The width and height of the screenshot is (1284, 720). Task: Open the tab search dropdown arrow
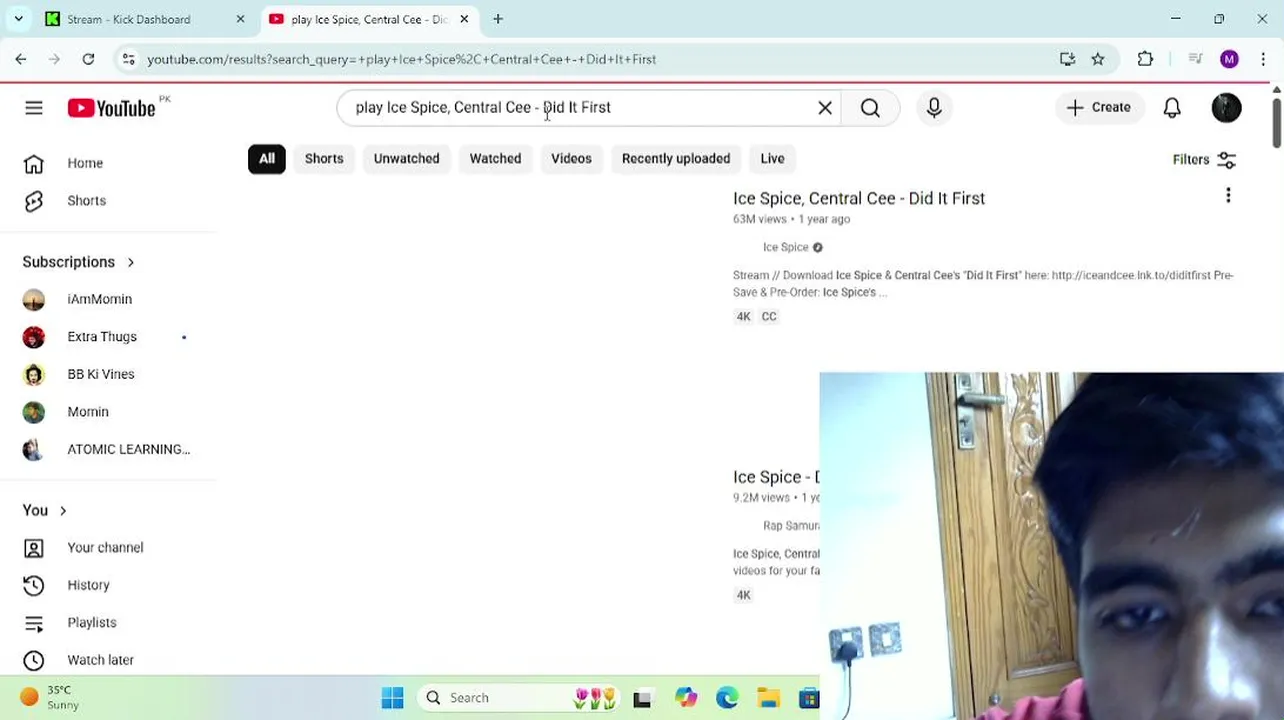tap(18, 19)
